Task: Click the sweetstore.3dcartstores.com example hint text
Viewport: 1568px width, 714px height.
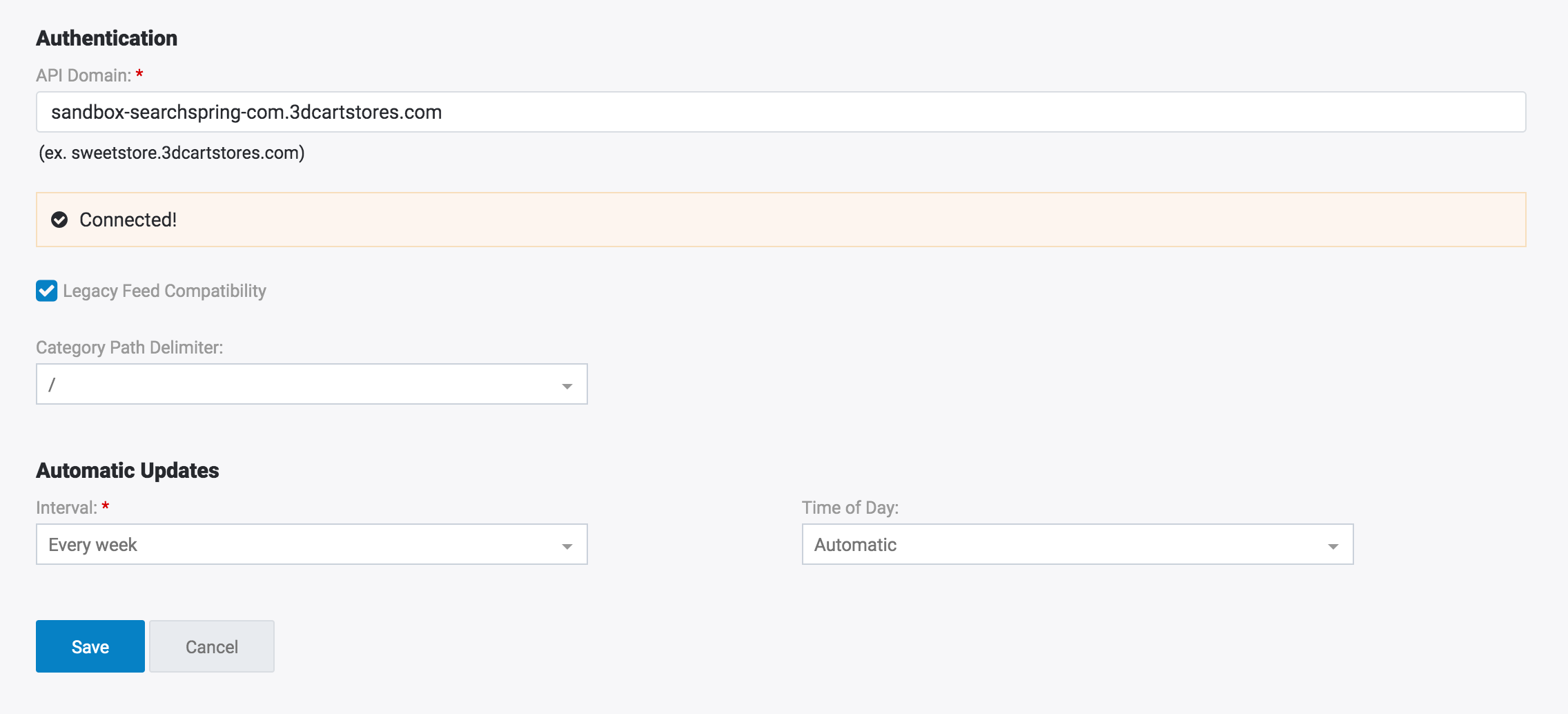Action: [x=172, y=153]
